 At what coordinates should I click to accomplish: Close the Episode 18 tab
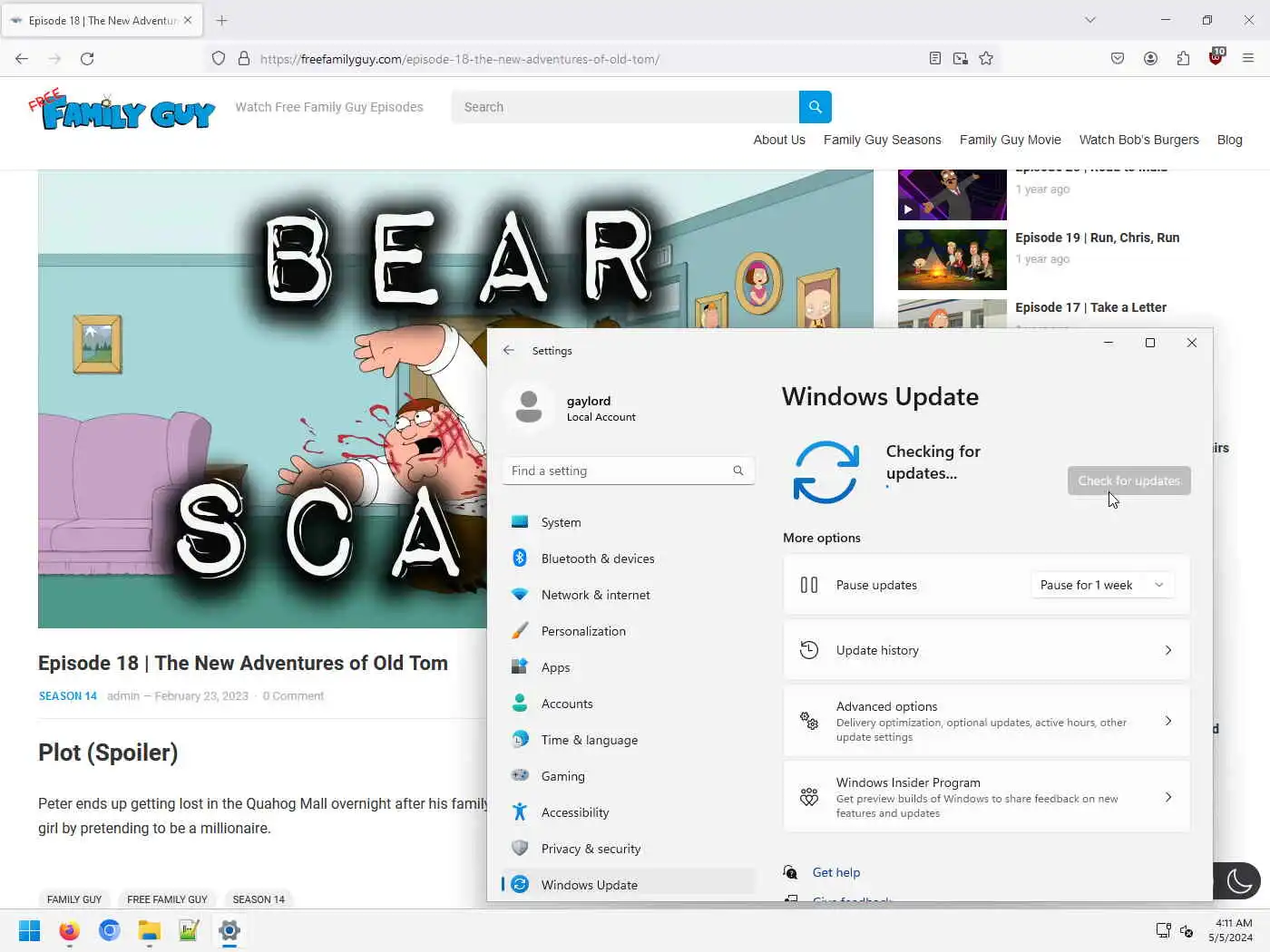(x=188, y=20)
